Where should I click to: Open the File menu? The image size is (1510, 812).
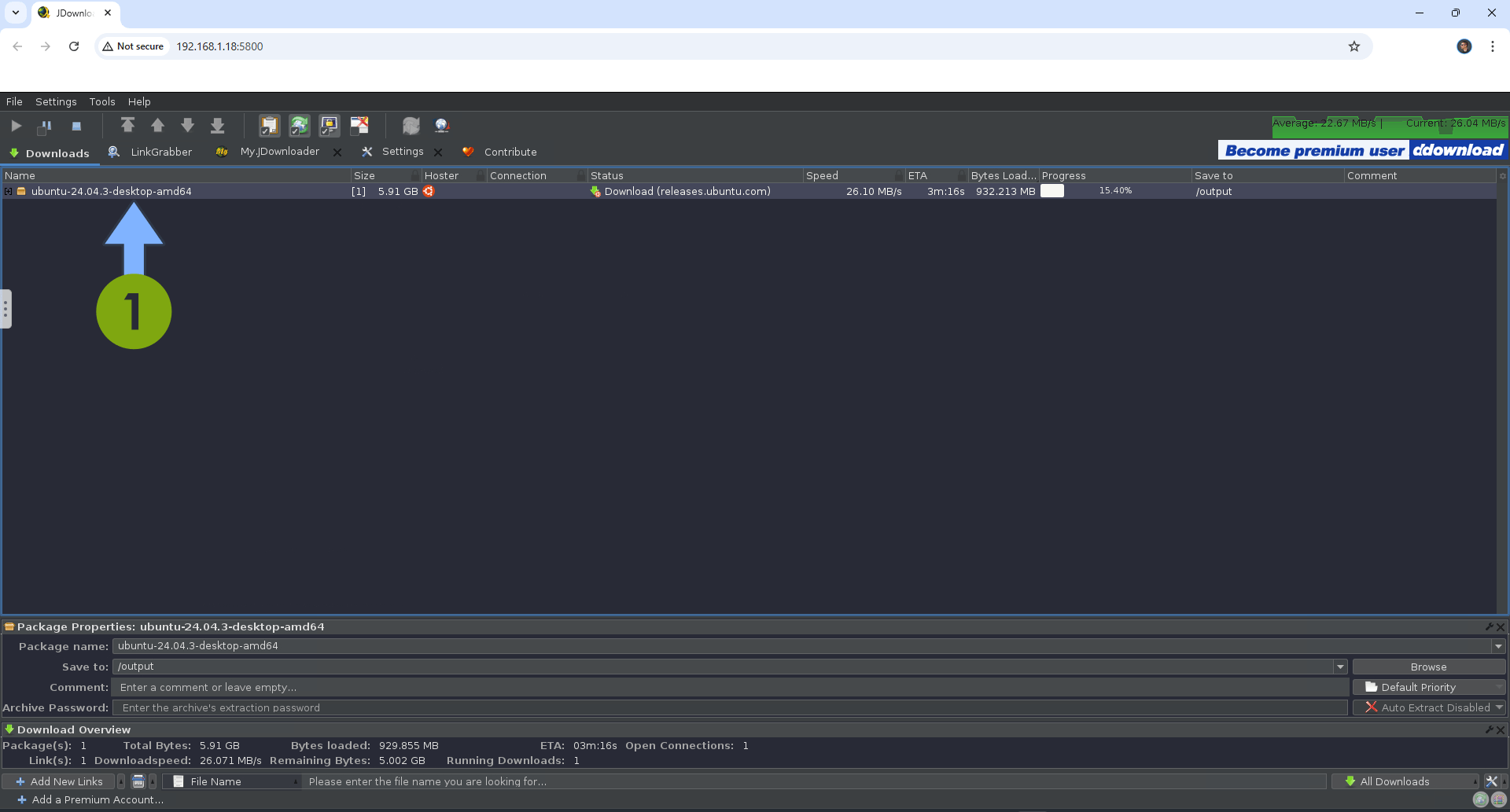[14, 101]
